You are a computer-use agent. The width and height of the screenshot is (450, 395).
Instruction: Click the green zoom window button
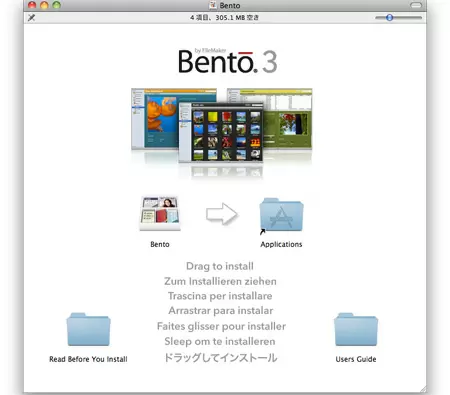[x=57, y=5]
